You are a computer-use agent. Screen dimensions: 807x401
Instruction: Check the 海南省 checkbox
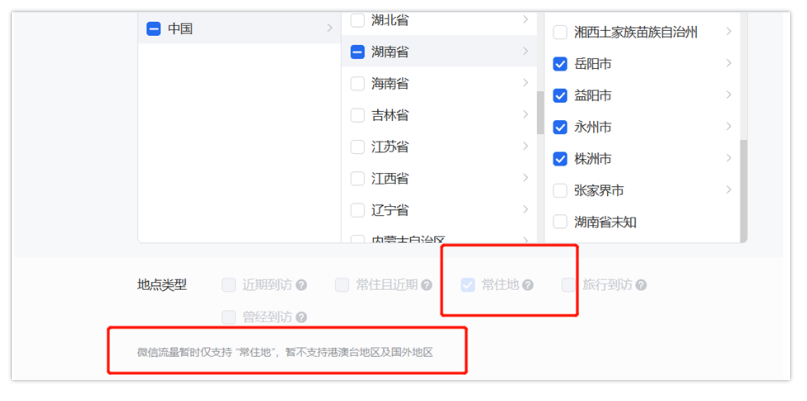tap(358, 84)
